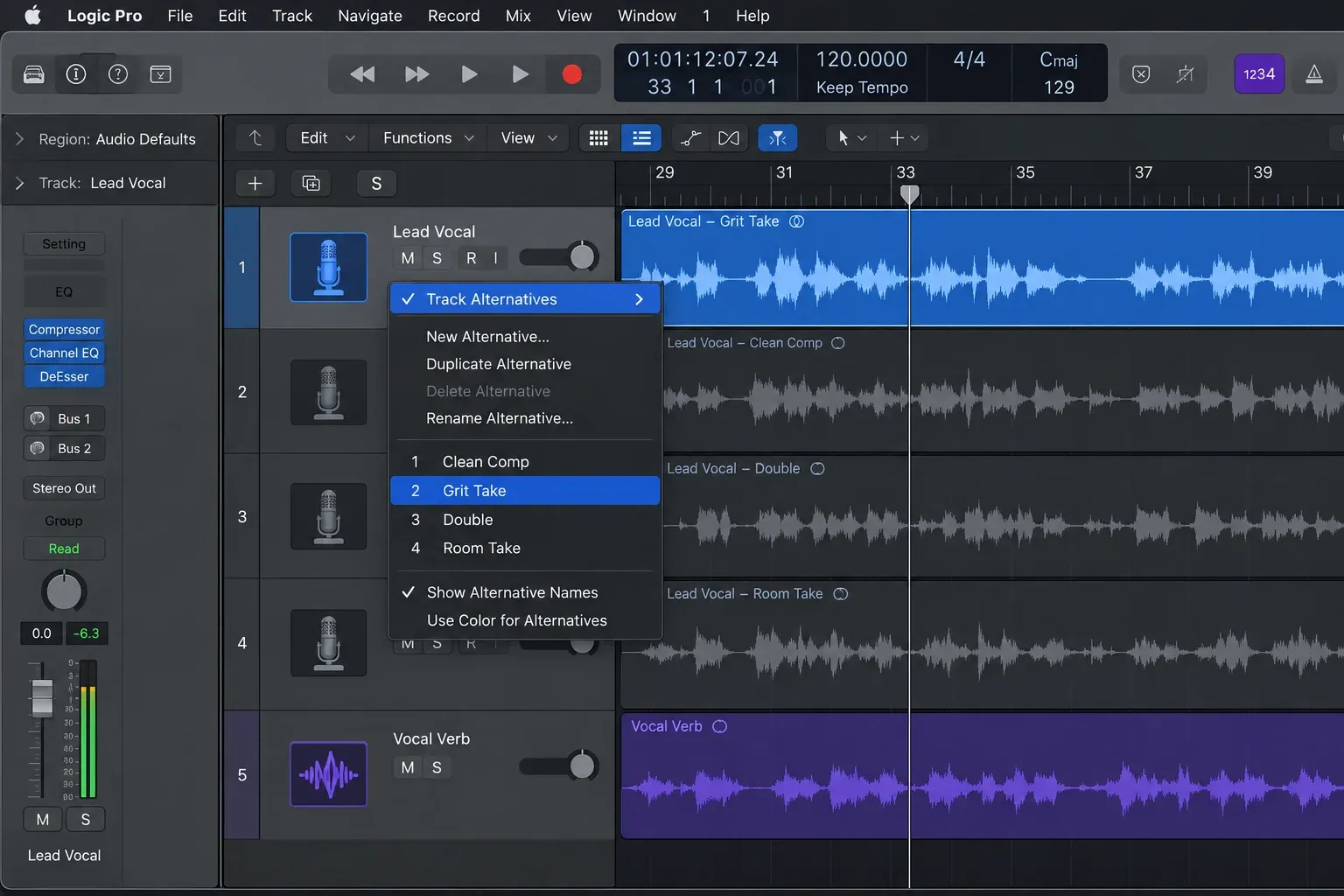The image size is (1344, 896).
Task: Mute the Lead Vocal track
Action: tap(408, 258)
